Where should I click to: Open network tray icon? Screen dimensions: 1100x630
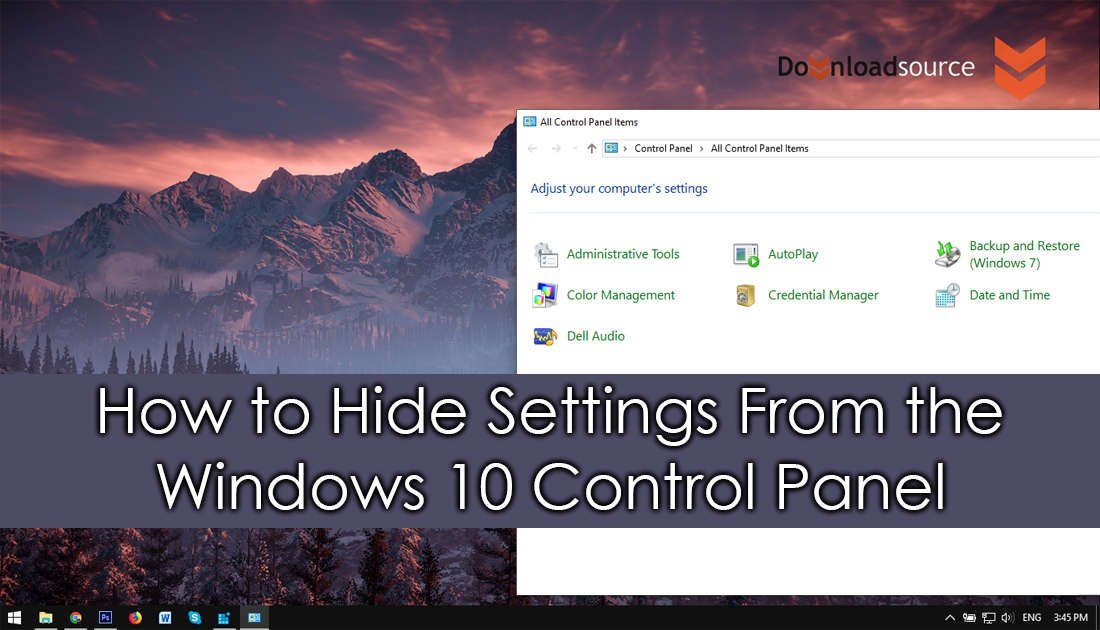tap(988, 617)
